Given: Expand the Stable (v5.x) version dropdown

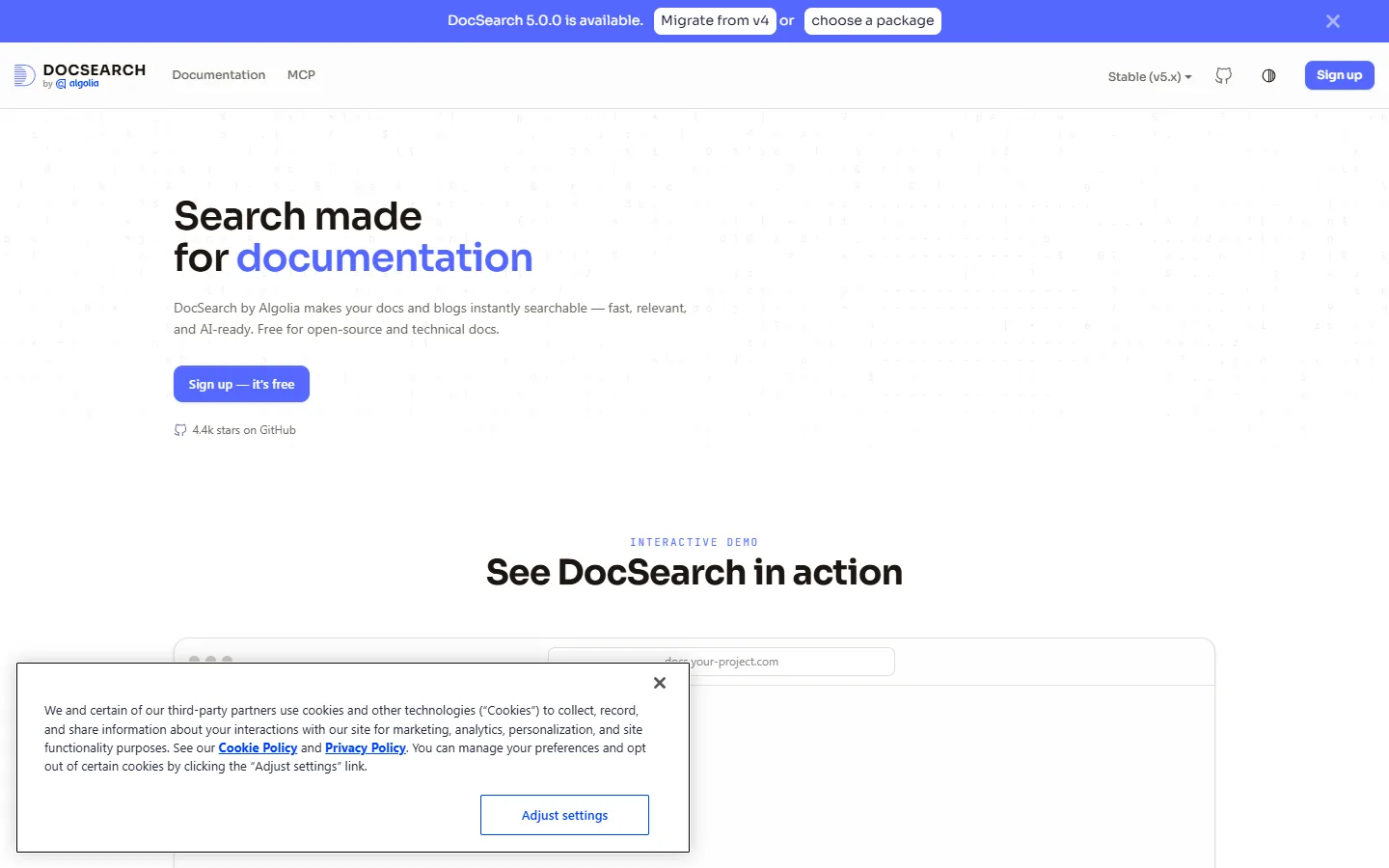Looking at the screenshot, I should pyautogui.click(x=1150, y=76).
